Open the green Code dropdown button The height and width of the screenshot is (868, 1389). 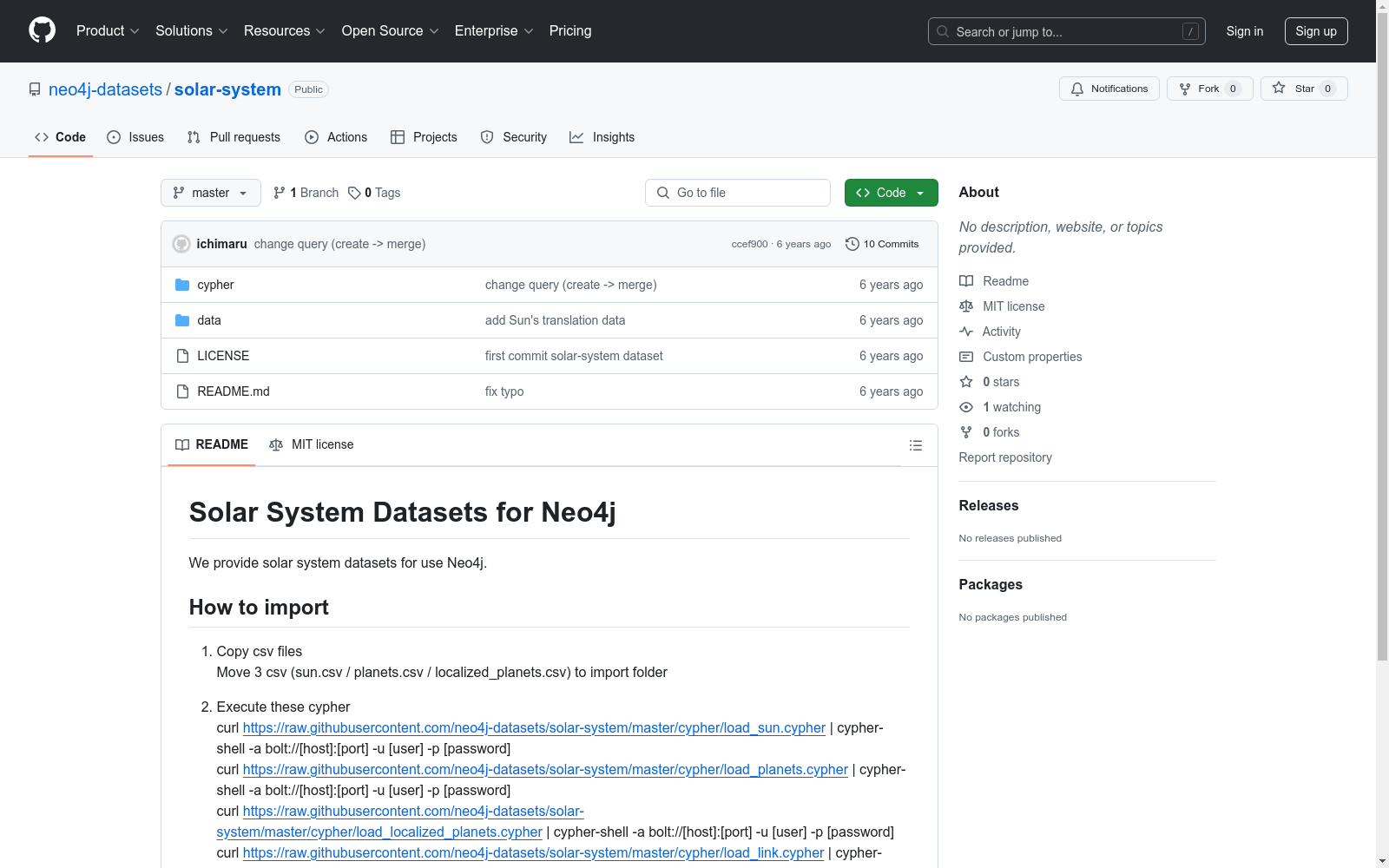pyautogui.click(x=891, y=193)
